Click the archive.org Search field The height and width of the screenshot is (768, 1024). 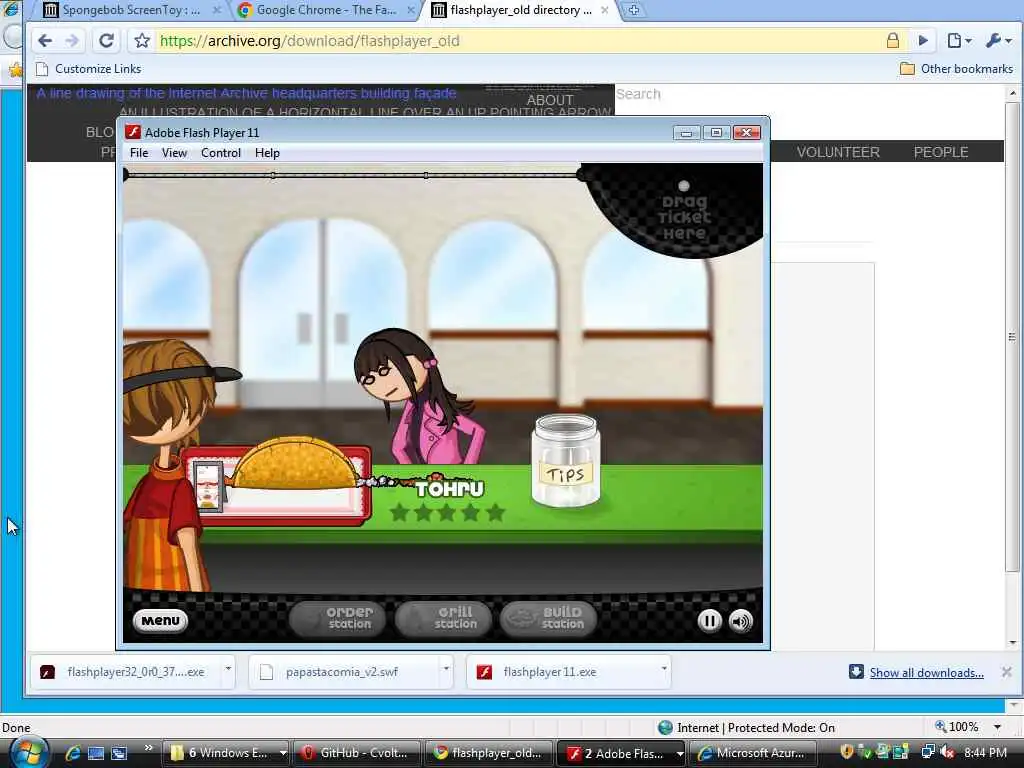808,94
